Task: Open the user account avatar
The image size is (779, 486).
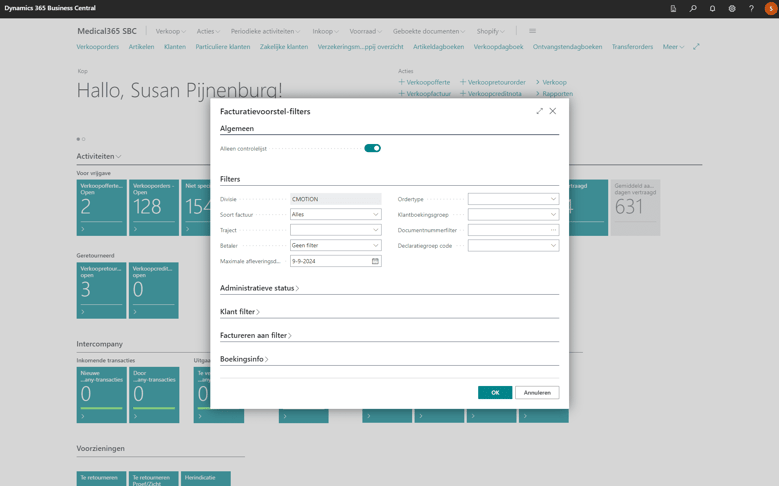Action: [771, 8]
